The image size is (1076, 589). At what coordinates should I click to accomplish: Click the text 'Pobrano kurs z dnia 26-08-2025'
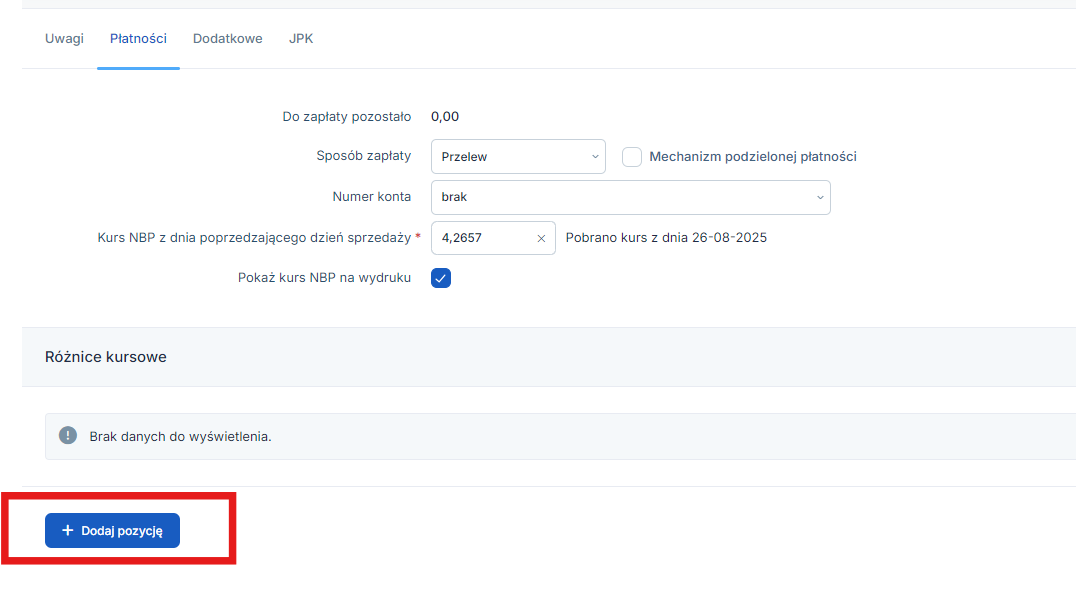pyautogui.click(x=666, y=238)
